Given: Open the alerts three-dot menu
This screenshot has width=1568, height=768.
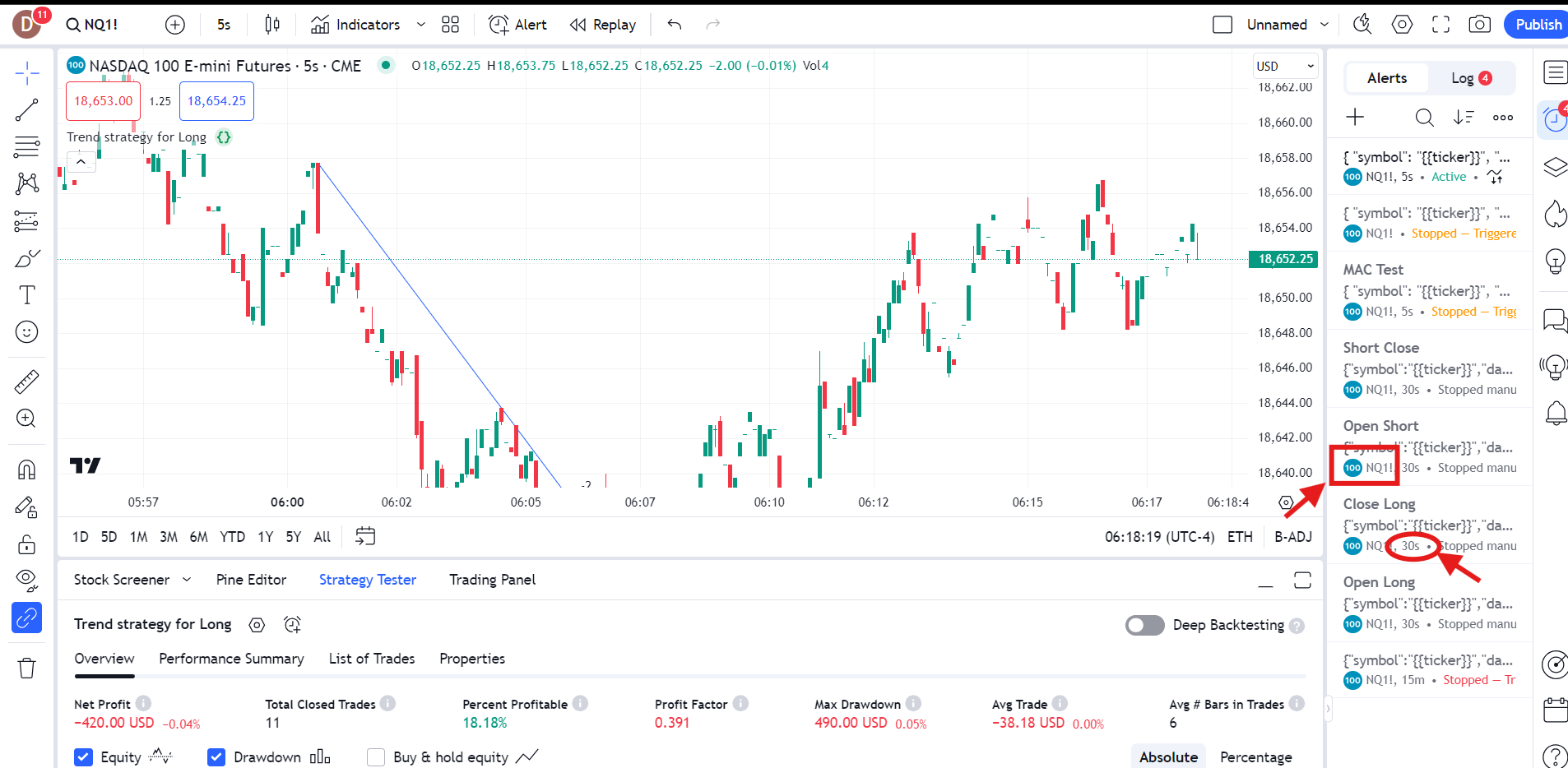Looking at the screenshot, I should [x=1503, y=118].
